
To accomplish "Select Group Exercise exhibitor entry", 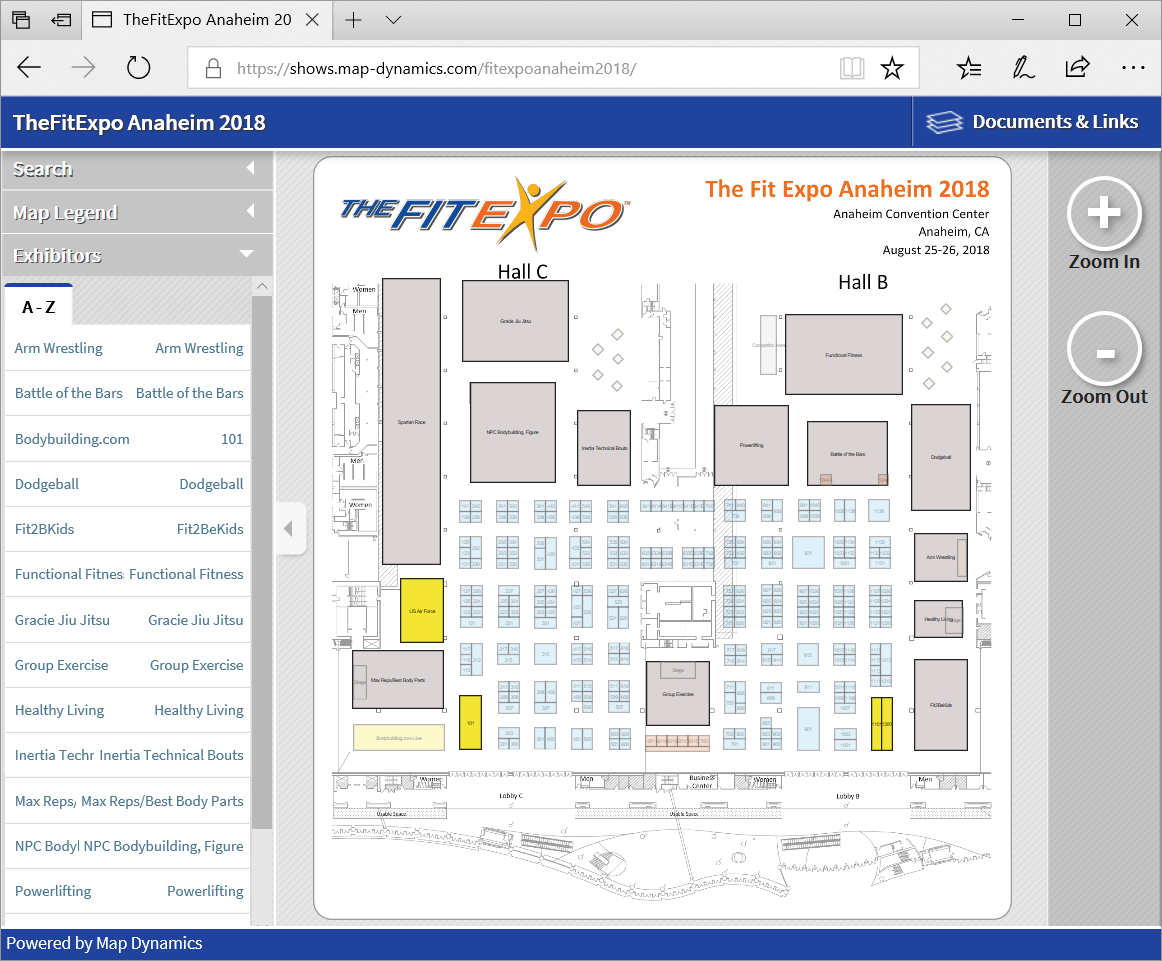I will 128,665.
